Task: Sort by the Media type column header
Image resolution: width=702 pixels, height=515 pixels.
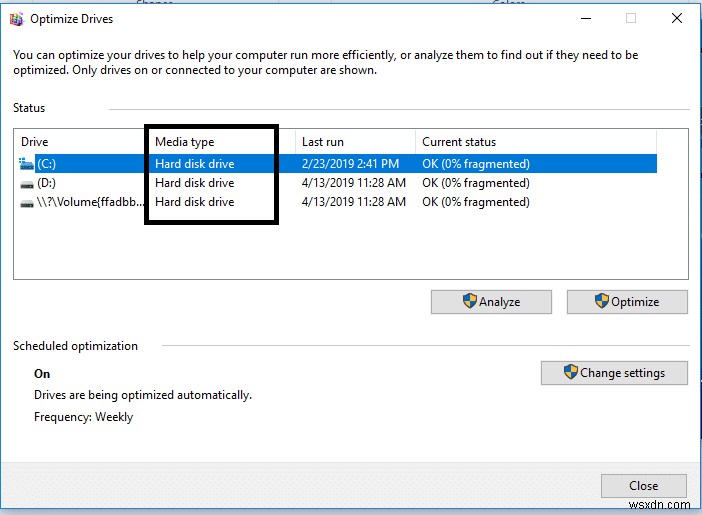Action: (184, 142)
